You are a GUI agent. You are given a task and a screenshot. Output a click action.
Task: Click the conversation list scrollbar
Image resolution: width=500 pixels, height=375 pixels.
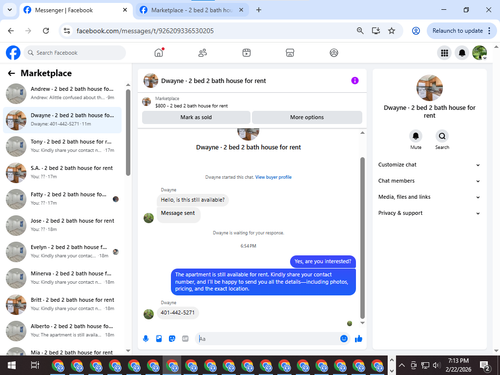click(128, 132)
